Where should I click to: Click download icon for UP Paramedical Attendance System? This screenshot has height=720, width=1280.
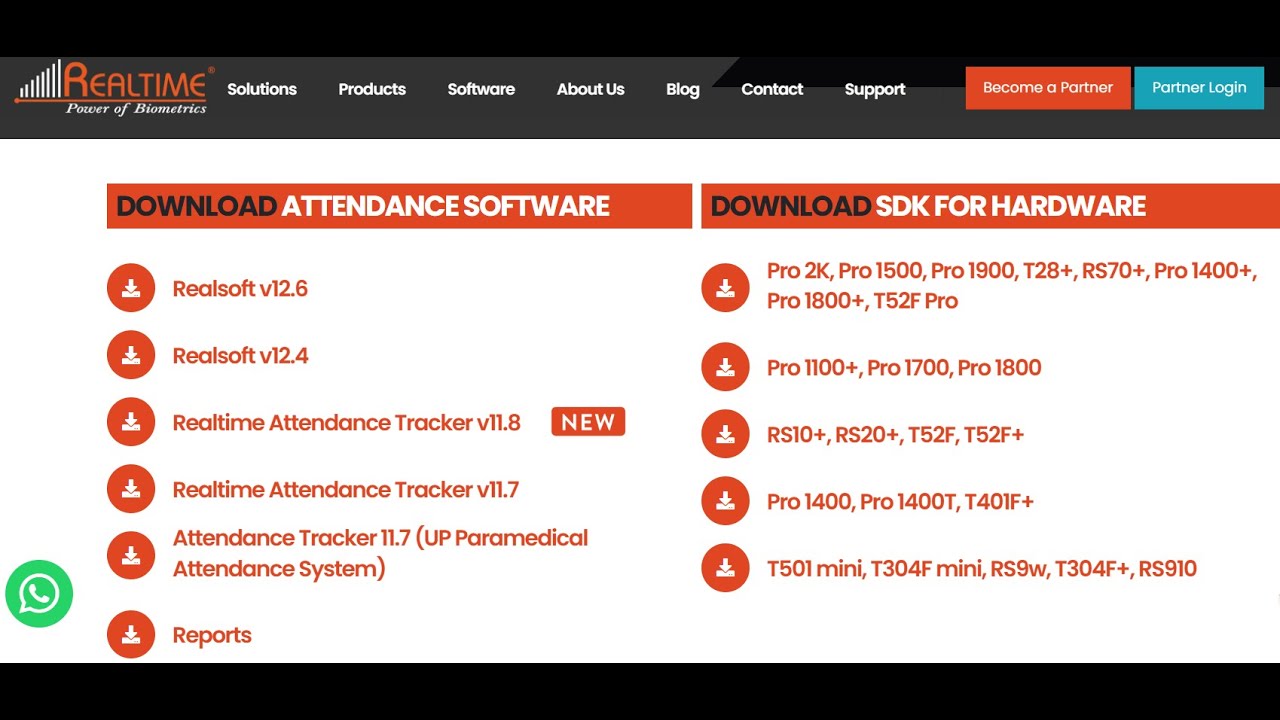tap(131, 555)
